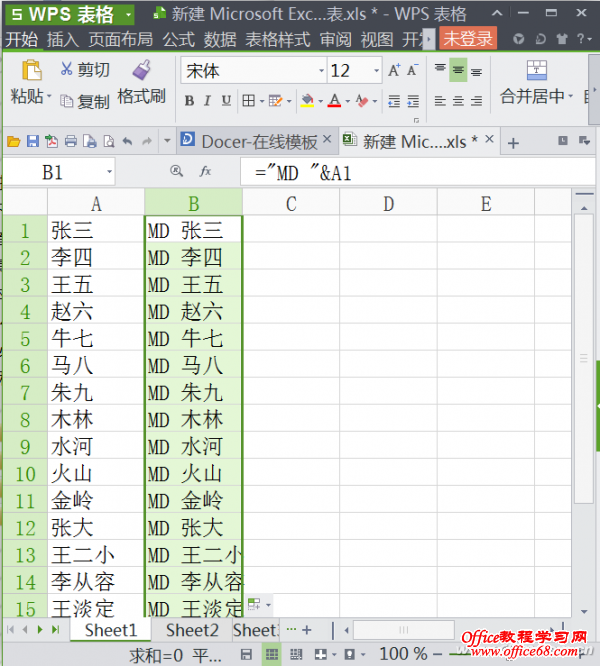The width and height of the screenshot is (600, 666).
Task: Set bottom vertical alignment
Action: (x=476, y=71)
